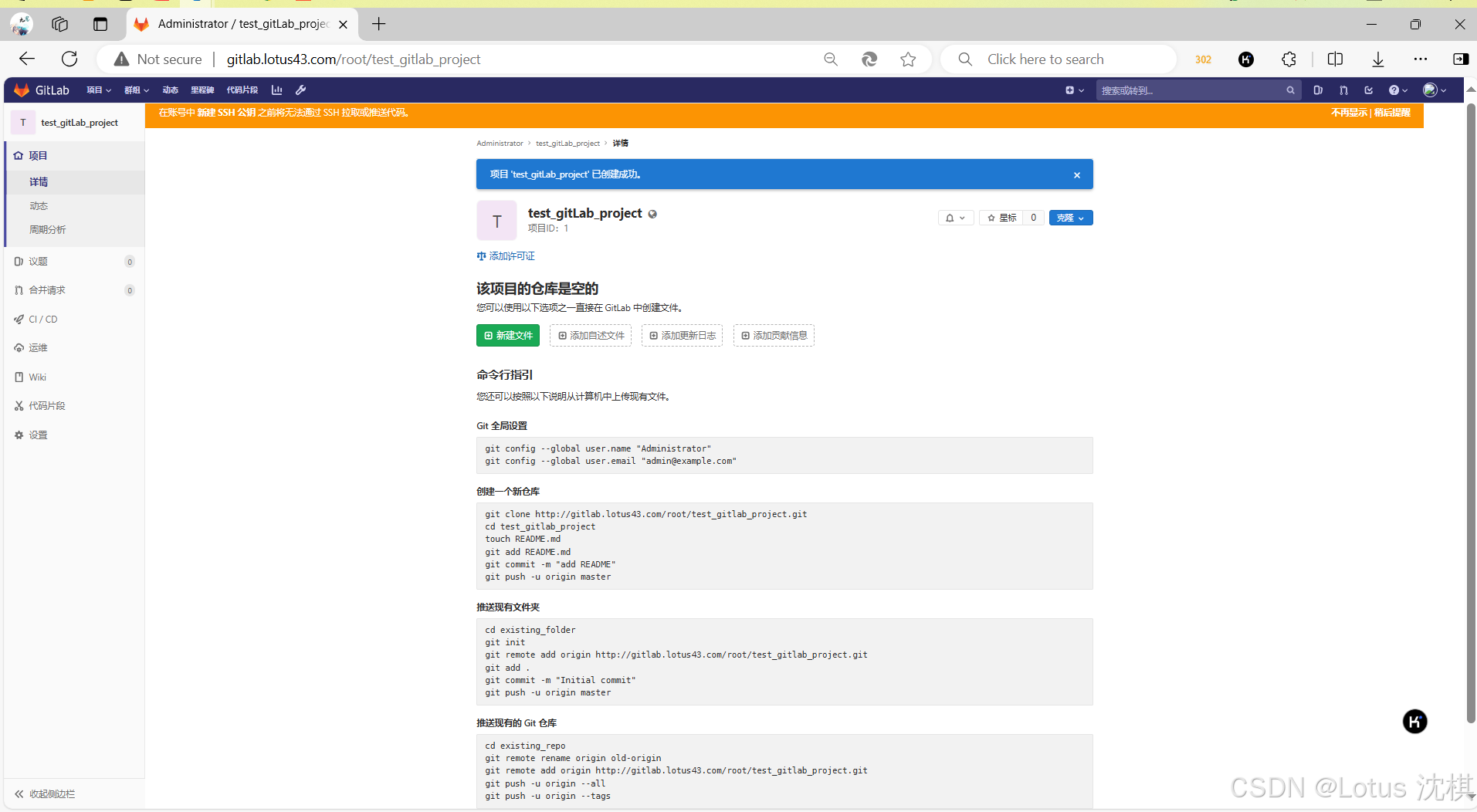1477x812 pixels.
Task: Click the large T project avatar
Action: (x=496, y=221)
